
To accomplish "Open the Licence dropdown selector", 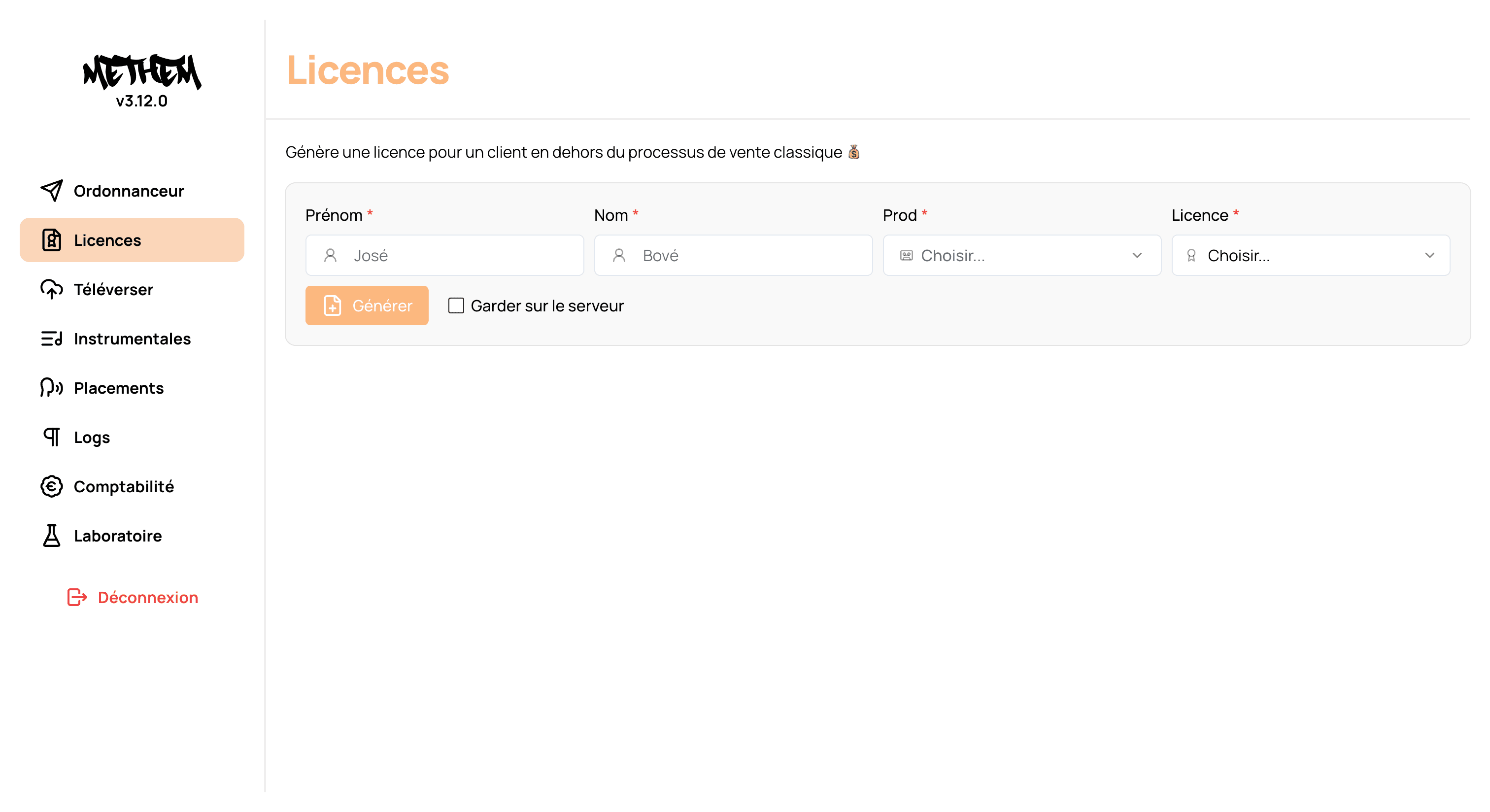I will (1310, 256).
